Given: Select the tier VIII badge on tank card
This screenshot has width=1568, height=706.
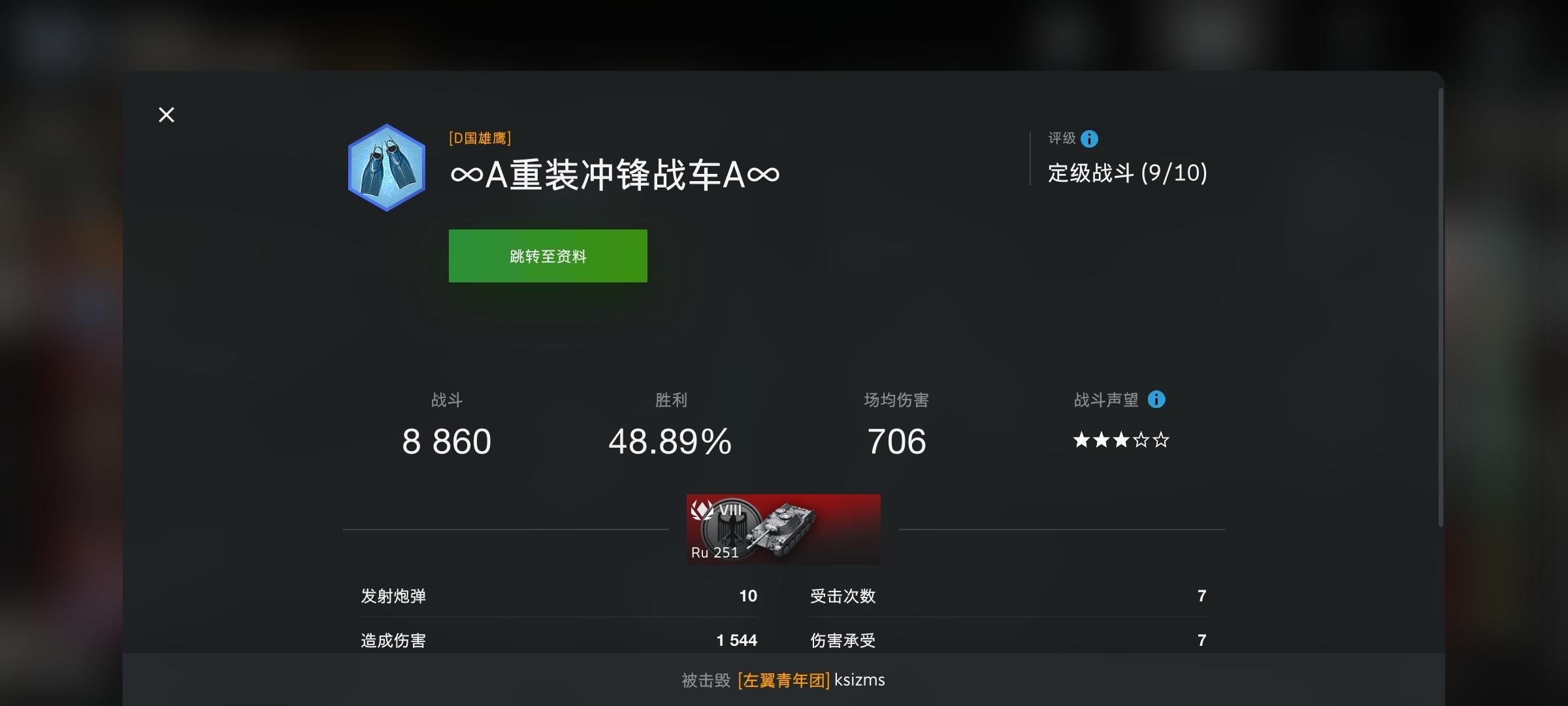Looking at the screenshot, I should (730, 510).
